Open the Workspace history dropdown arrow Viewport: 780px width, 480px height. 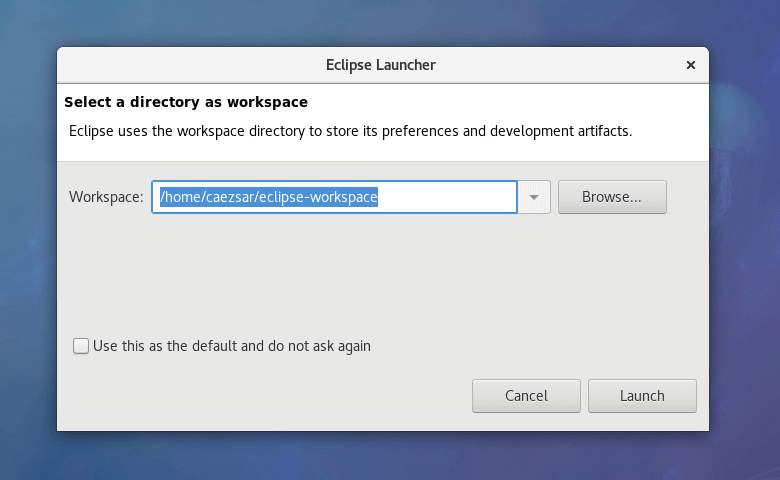click(x=534, y=197)
